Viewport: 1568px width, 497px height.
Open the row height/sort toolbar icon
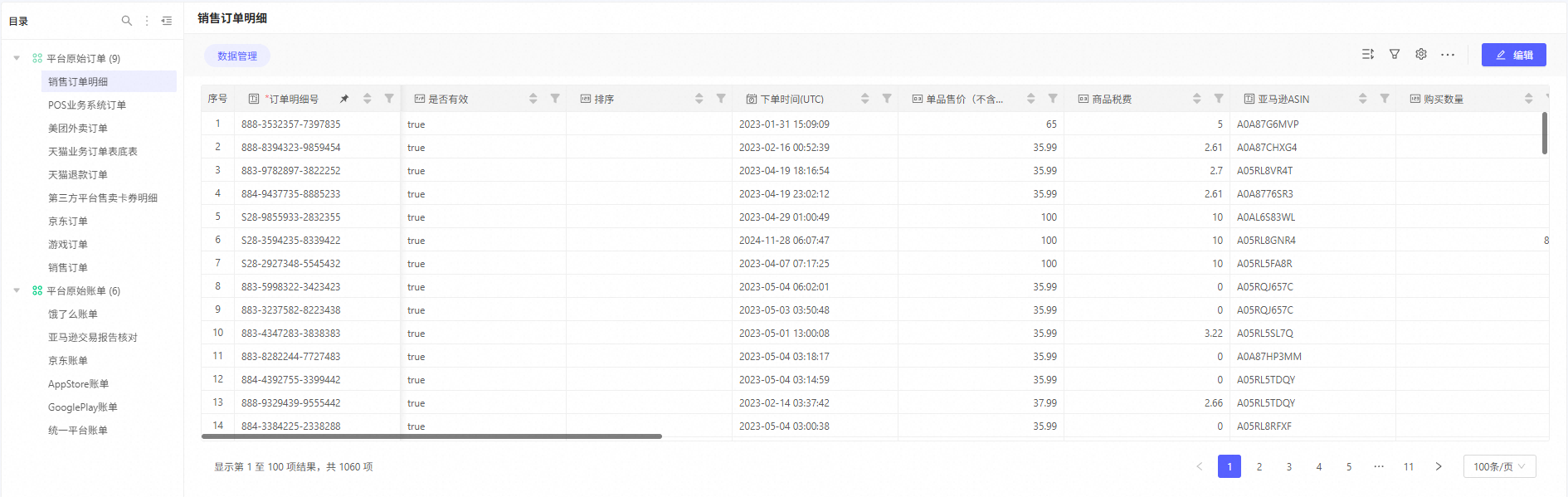pos(1368,54)
